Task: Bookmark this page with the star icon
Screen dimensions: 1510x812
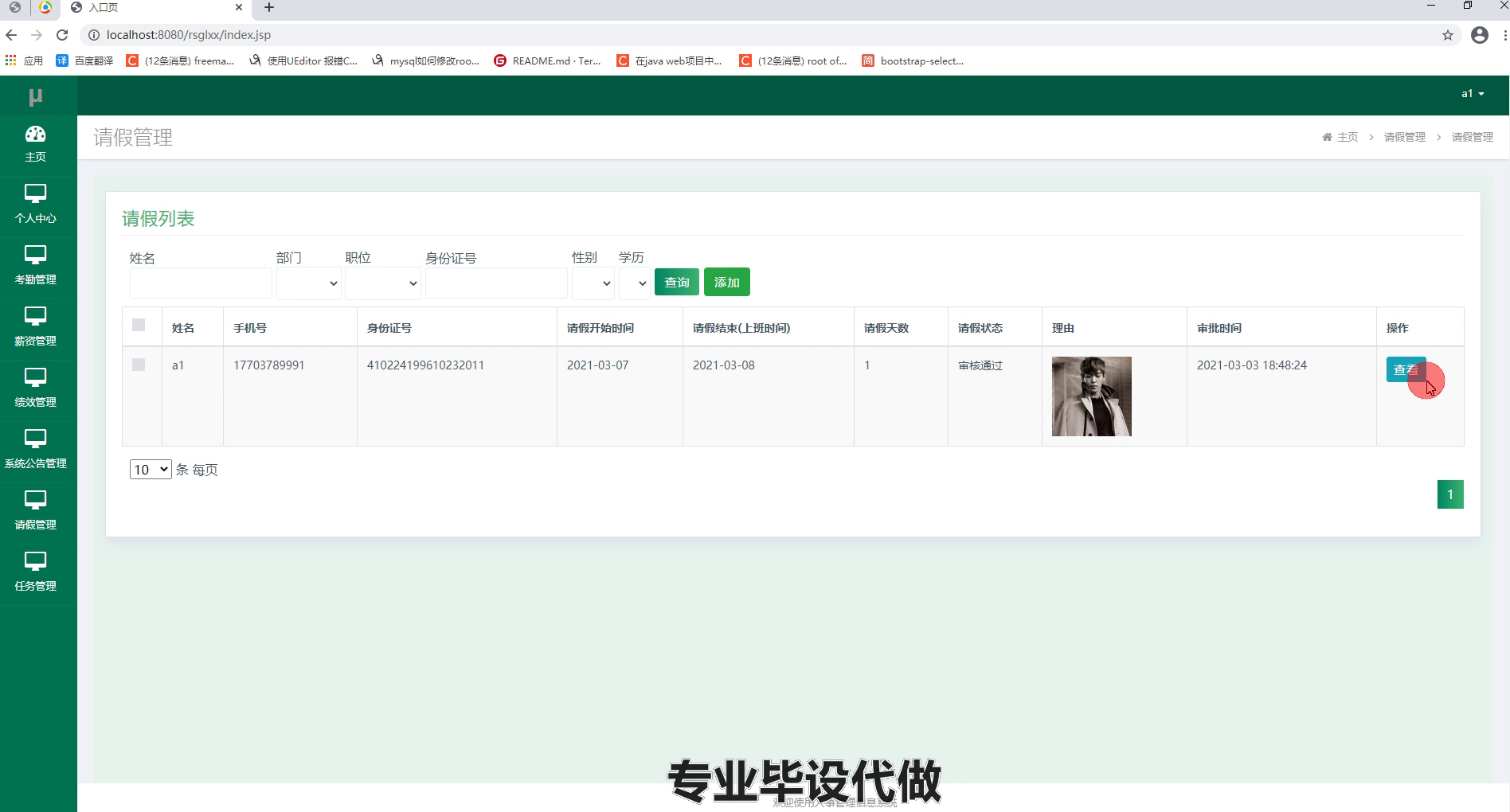Action: (x=1448, y=35)
